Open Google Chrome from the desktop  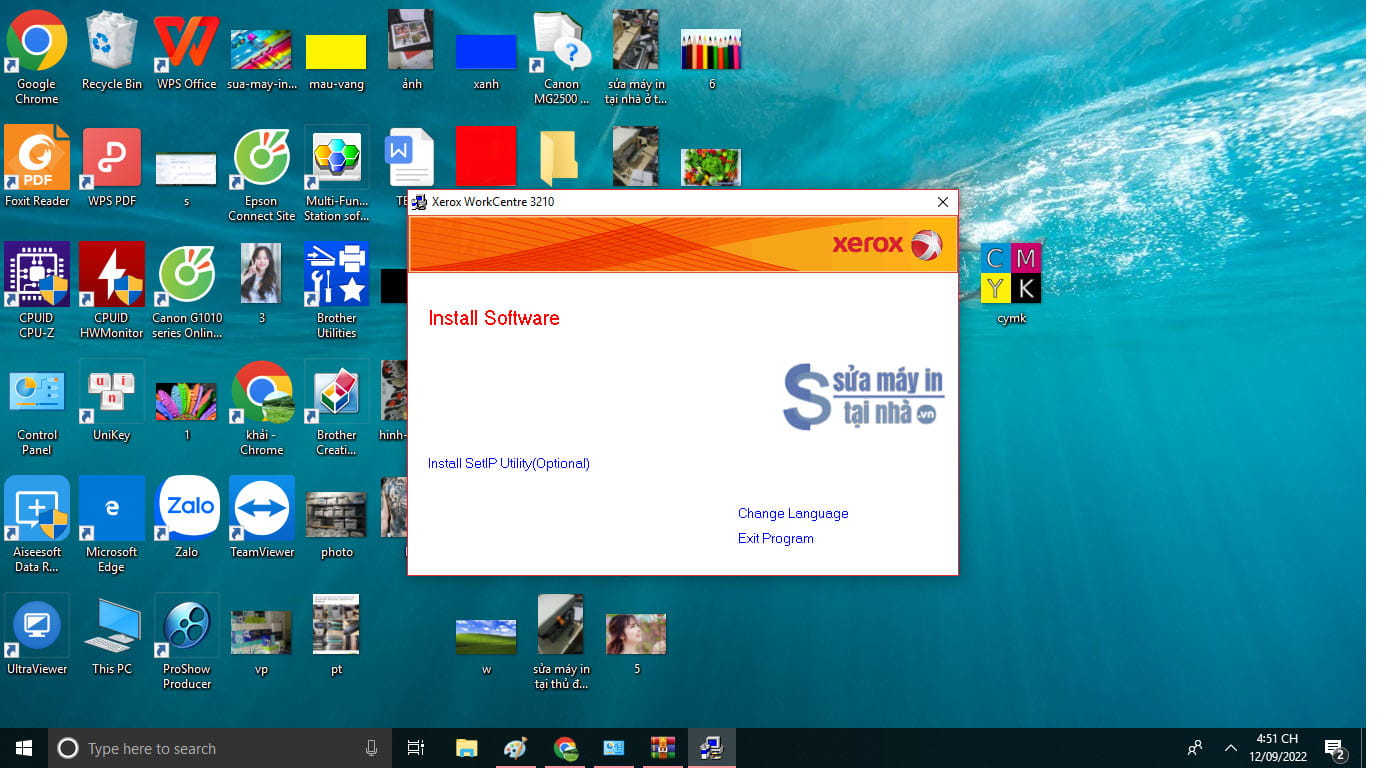coord(37,42)
